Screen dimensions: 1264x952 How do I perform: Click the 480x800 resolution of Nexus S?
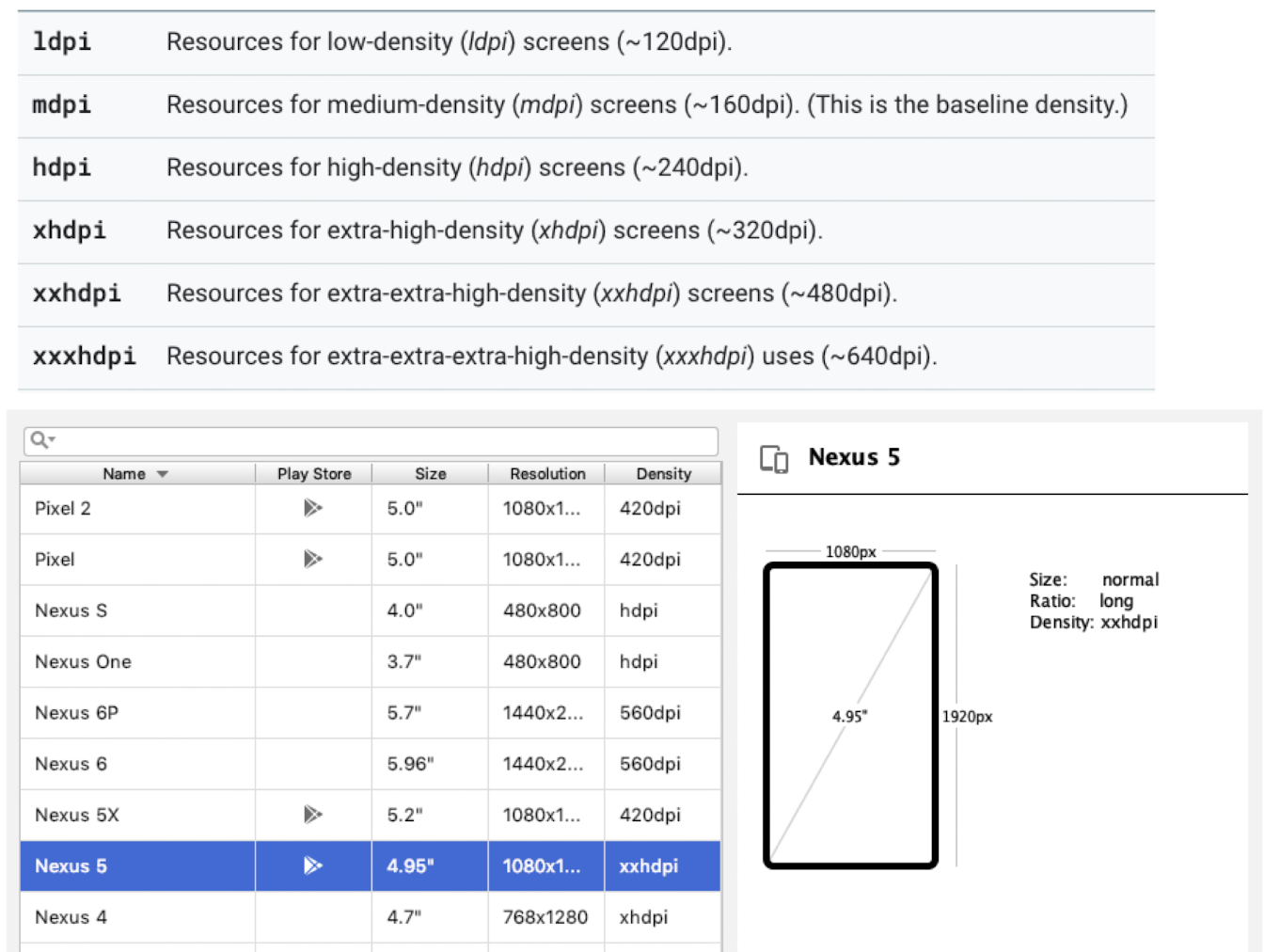pos(545,611)
